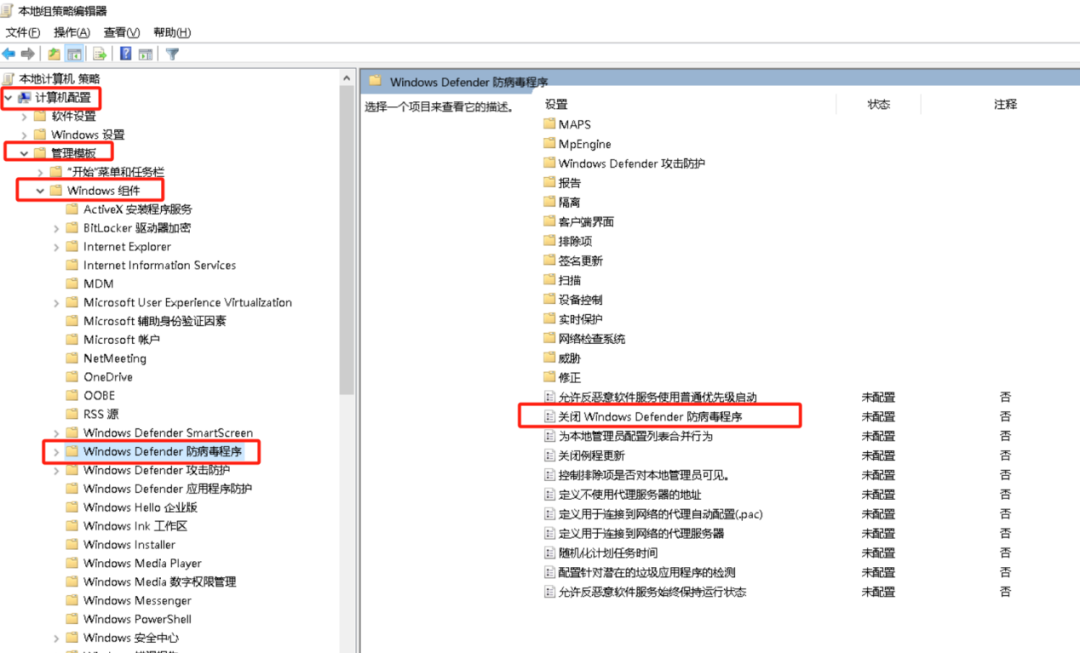Click the Export List toolbar icon

100,54
